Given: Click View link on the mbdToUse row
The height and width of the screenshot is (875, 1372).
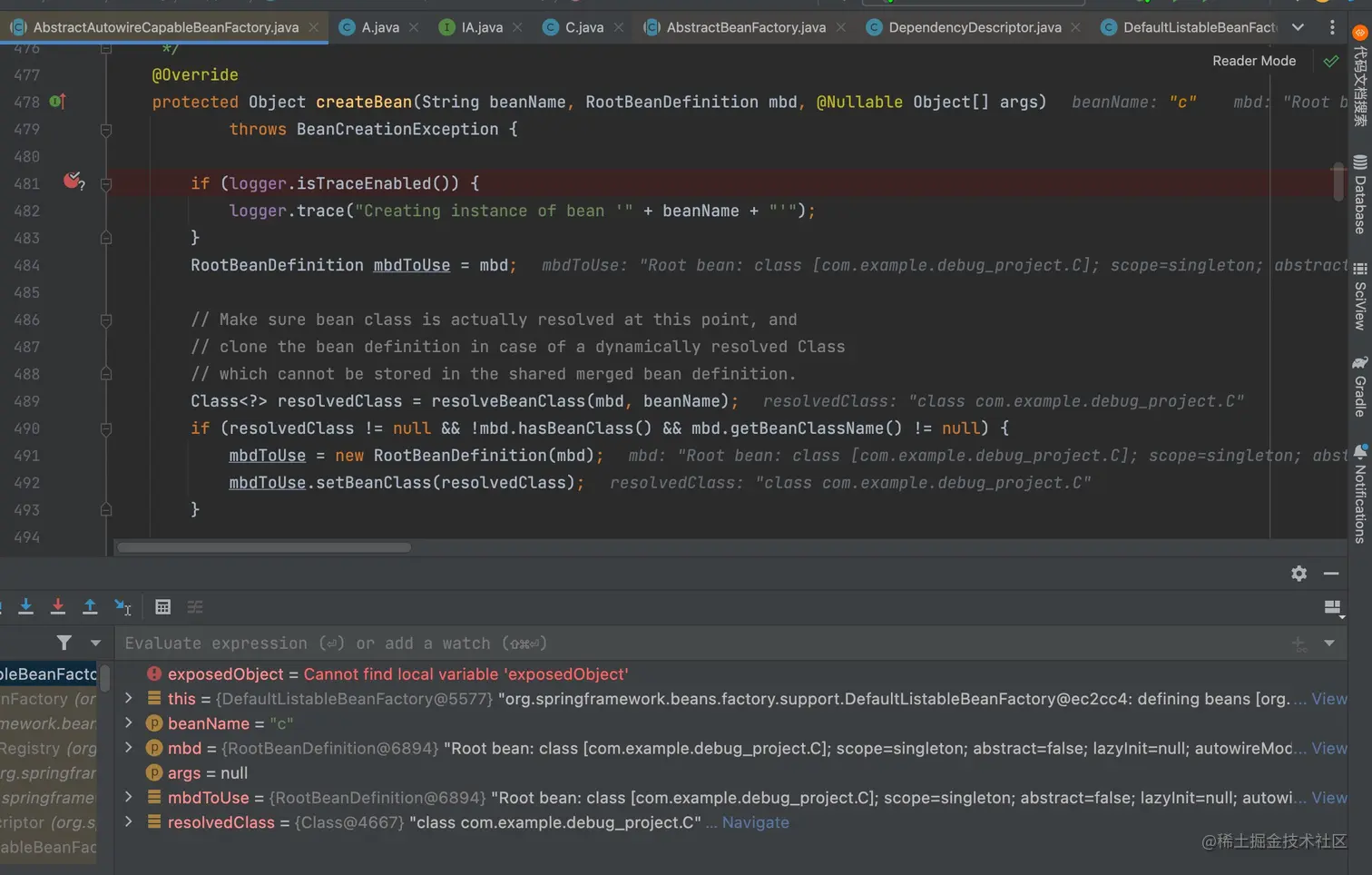Looking at the screenshot, I should (1329, 798).
